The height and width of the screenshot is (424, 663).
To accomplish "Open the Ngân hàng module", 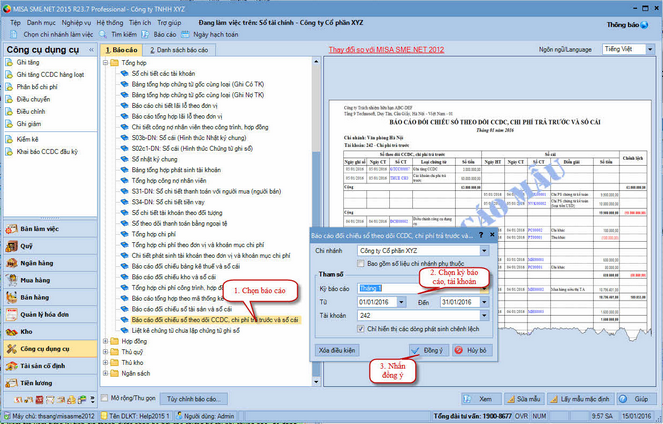I will [x=50, y=263].
